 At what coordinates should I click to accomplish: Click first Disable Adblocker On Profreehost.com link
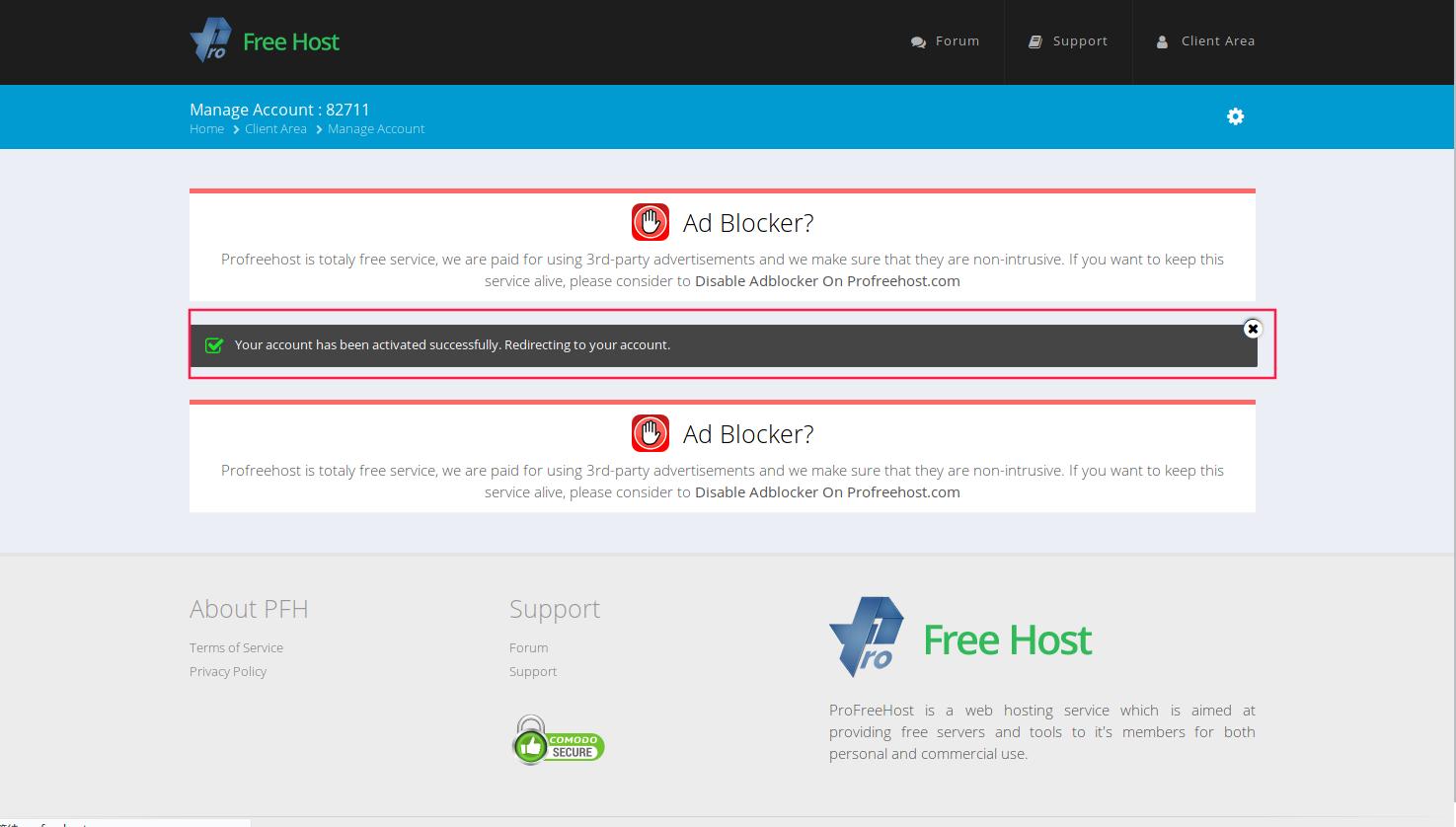[827, 281]
